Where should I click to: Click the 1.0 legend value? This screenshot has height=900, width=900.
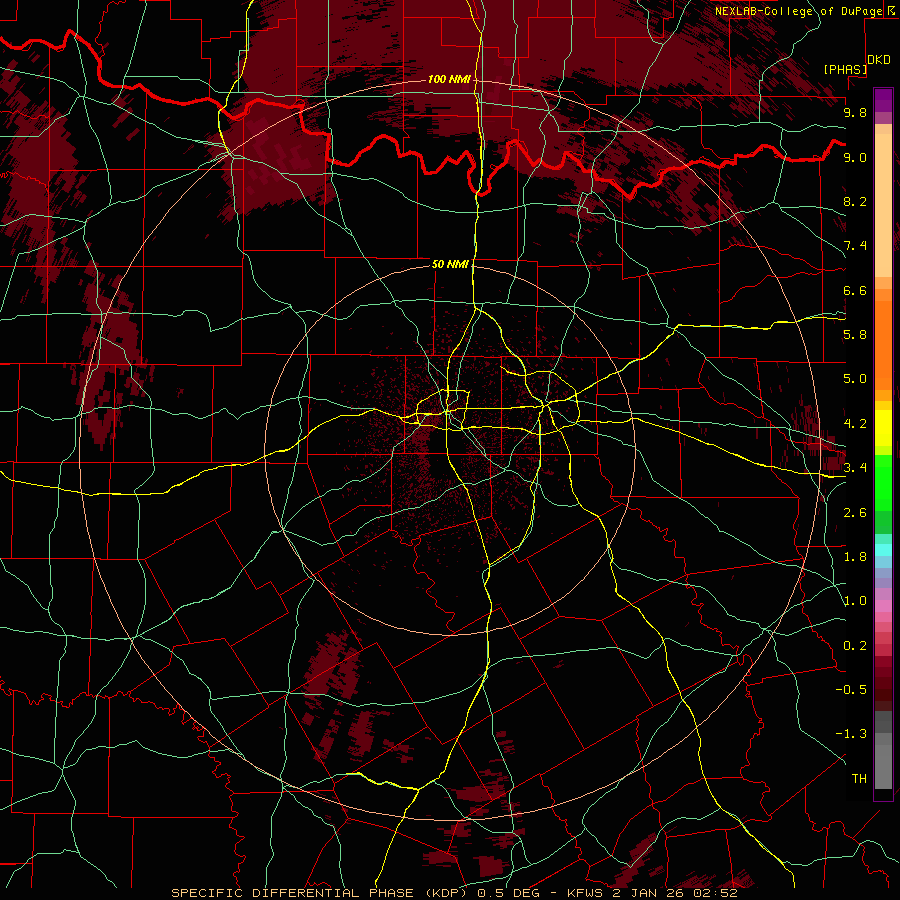(x=855, y=601)
